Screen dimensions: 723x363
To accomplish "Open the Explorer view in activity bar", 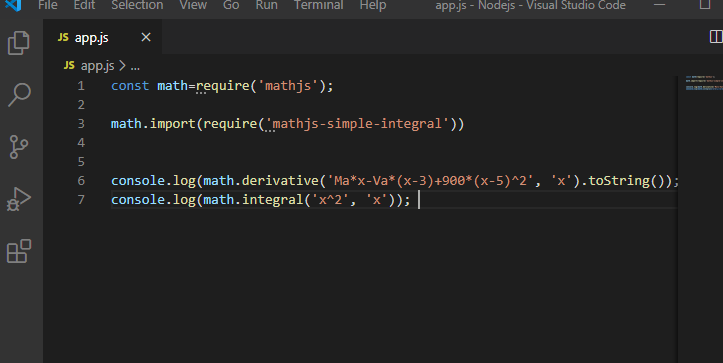I will (19, 43).
